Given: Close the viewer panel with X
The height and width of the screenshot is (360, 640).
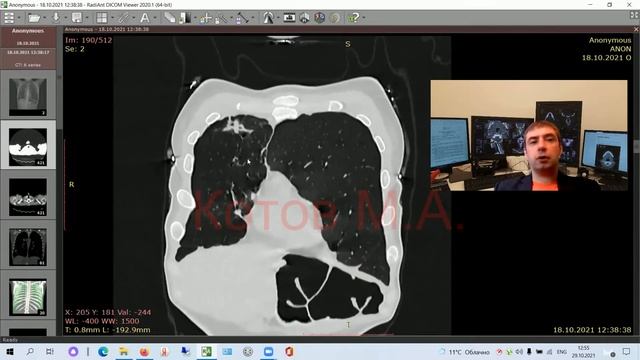Looking at the screenshot, I should tap(636, 29).
